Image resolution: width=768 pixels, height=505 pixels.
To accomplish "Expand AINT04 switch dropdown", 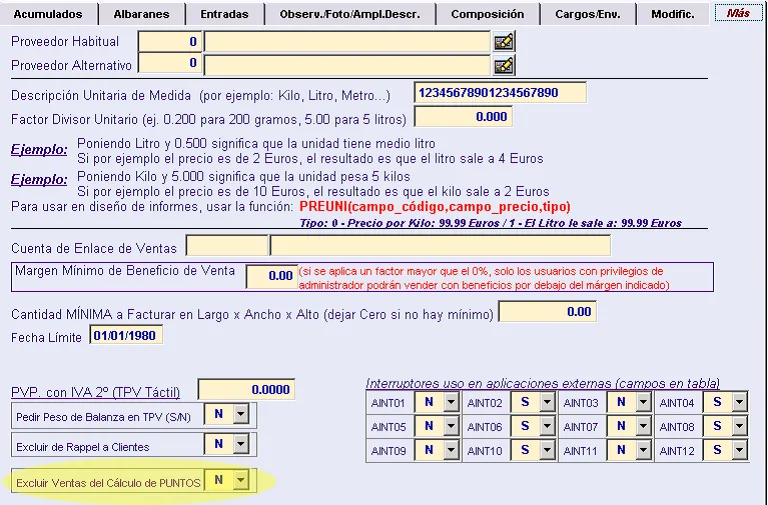I will [739, 402].
